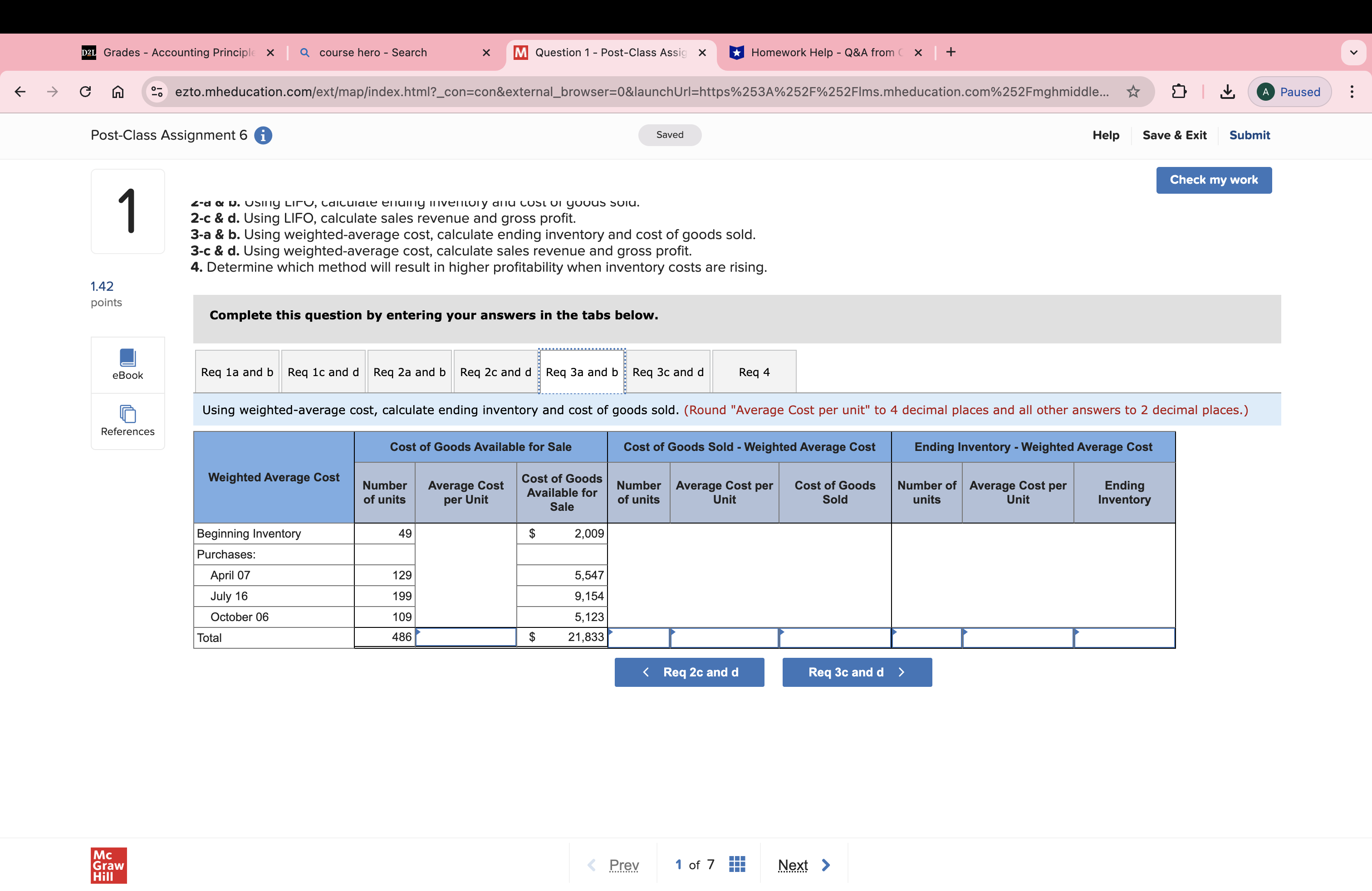Click the Submit link
The image size is (1372, 891).
click(x=1249, y=135)
